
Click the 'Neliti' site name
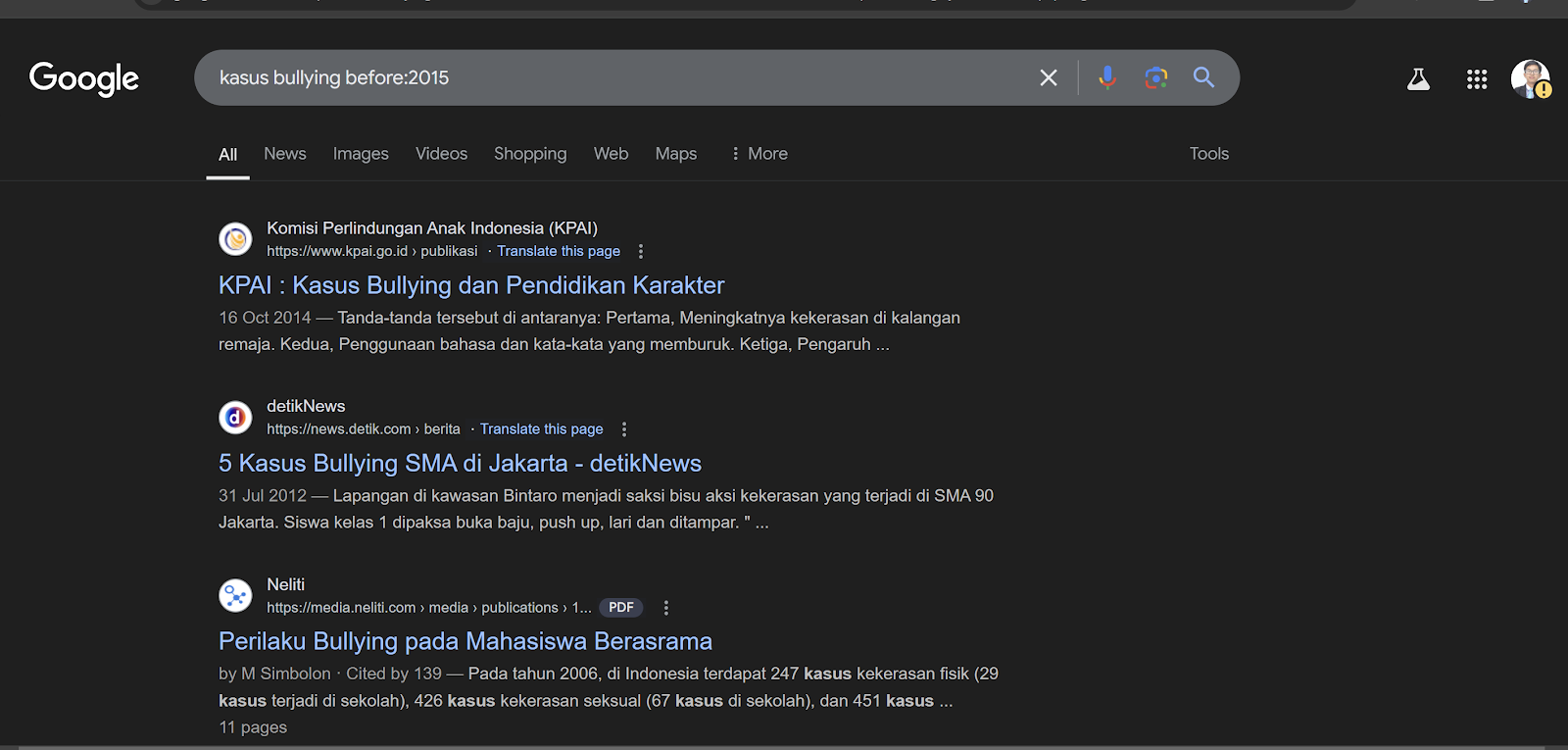click(x=285, y=584)
